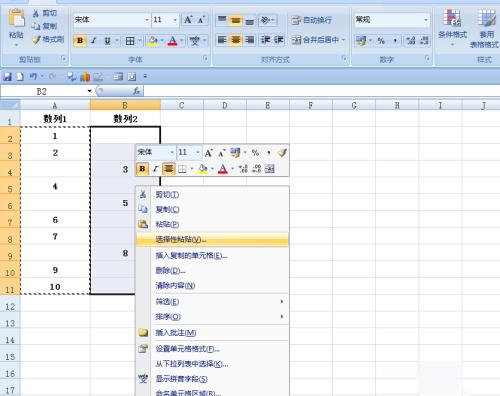The width and height of the screenshot is (500, 396).
Task: Toggle Wrap Text (自动换行)
Action: [x=312, y=20]
